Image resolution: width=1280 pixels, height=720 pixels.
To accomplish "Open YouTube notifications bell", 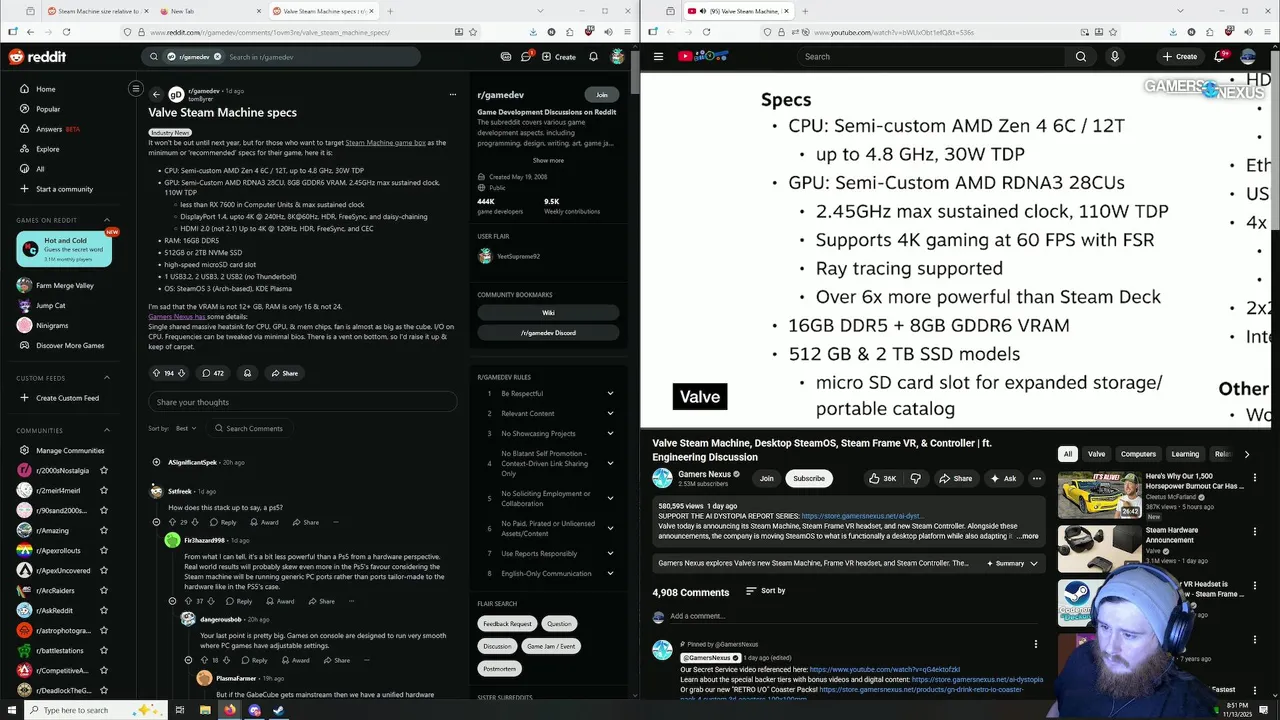I will (1219, 56).
